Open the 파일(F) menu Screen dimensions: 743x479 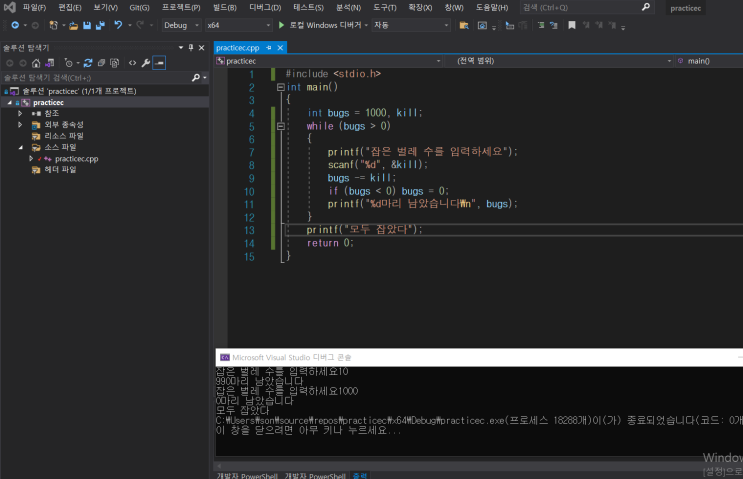pos(35,8)
